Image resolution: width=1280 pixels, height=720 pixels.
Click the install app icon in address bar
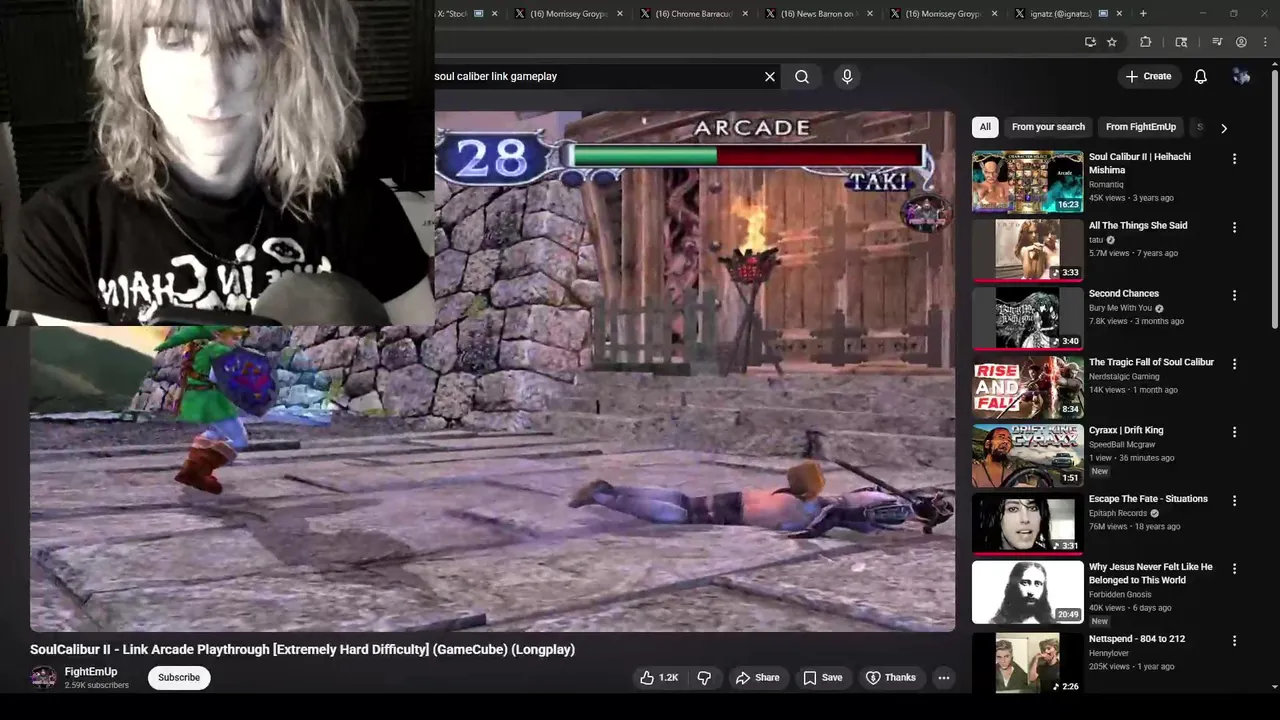(1090, 42)
